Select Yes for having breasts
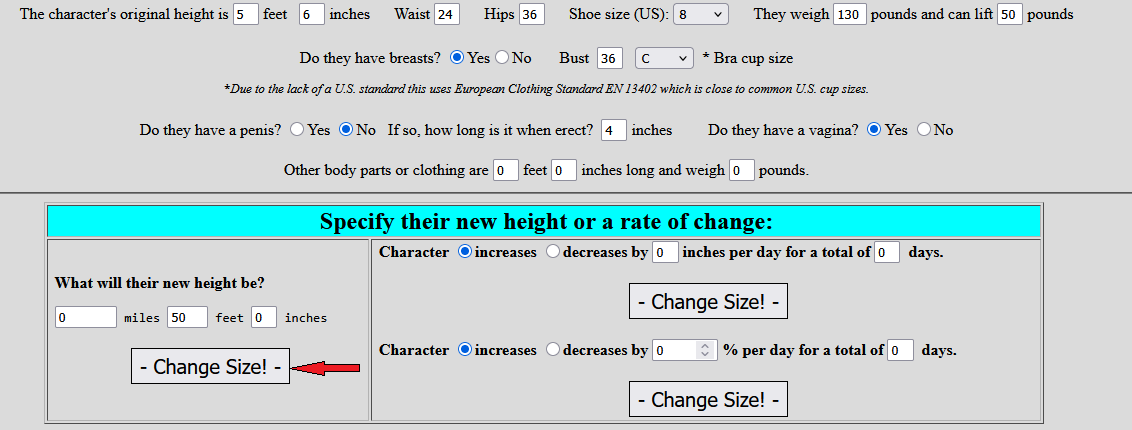This screenshot has height=430, width=1132. tap(456, 58)
